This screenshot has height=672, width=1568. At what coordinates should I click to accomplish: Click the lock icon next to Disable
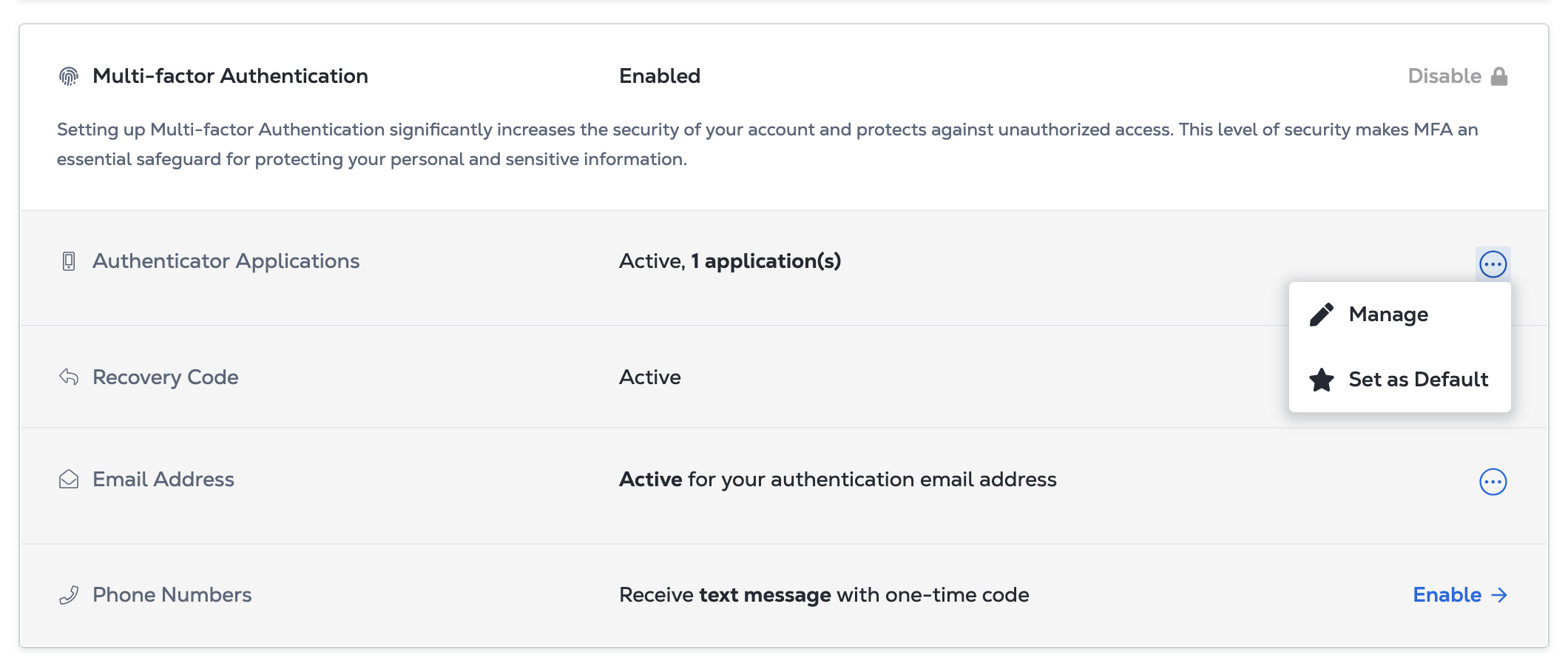[1499, 76]
